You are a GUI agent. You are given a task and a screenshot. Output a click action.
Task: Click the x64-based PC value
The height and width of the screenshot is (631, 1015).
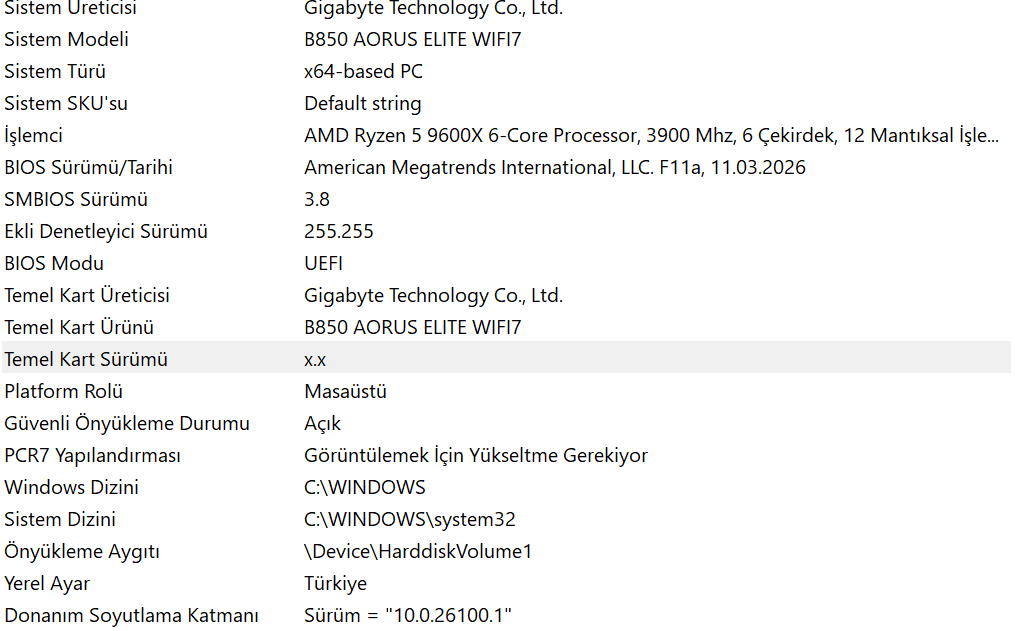coord(363,71)
